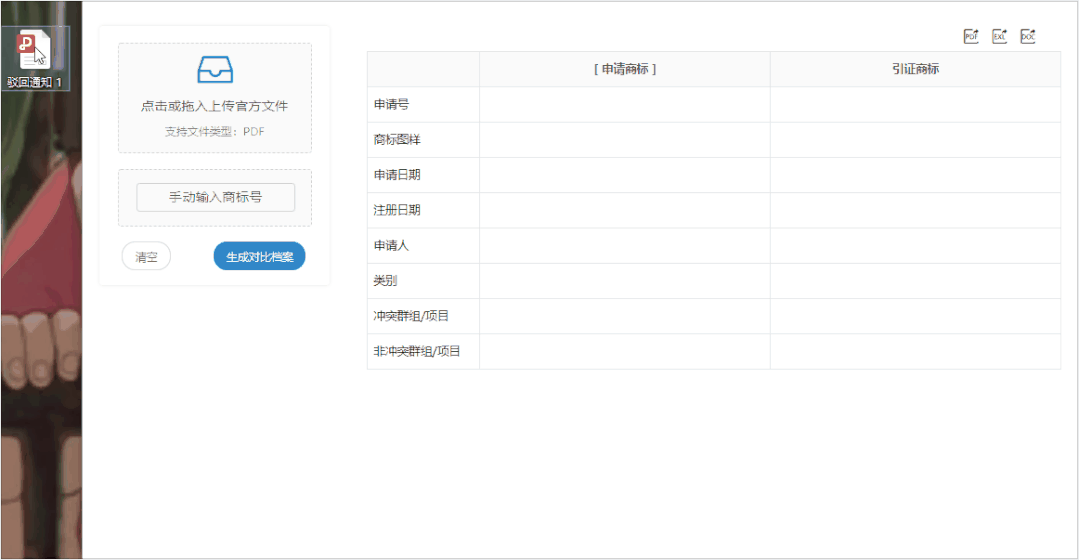Select the 申请人 row label
The width and height of the screenshot is (1079, 560).
click(x=391, y=246)
